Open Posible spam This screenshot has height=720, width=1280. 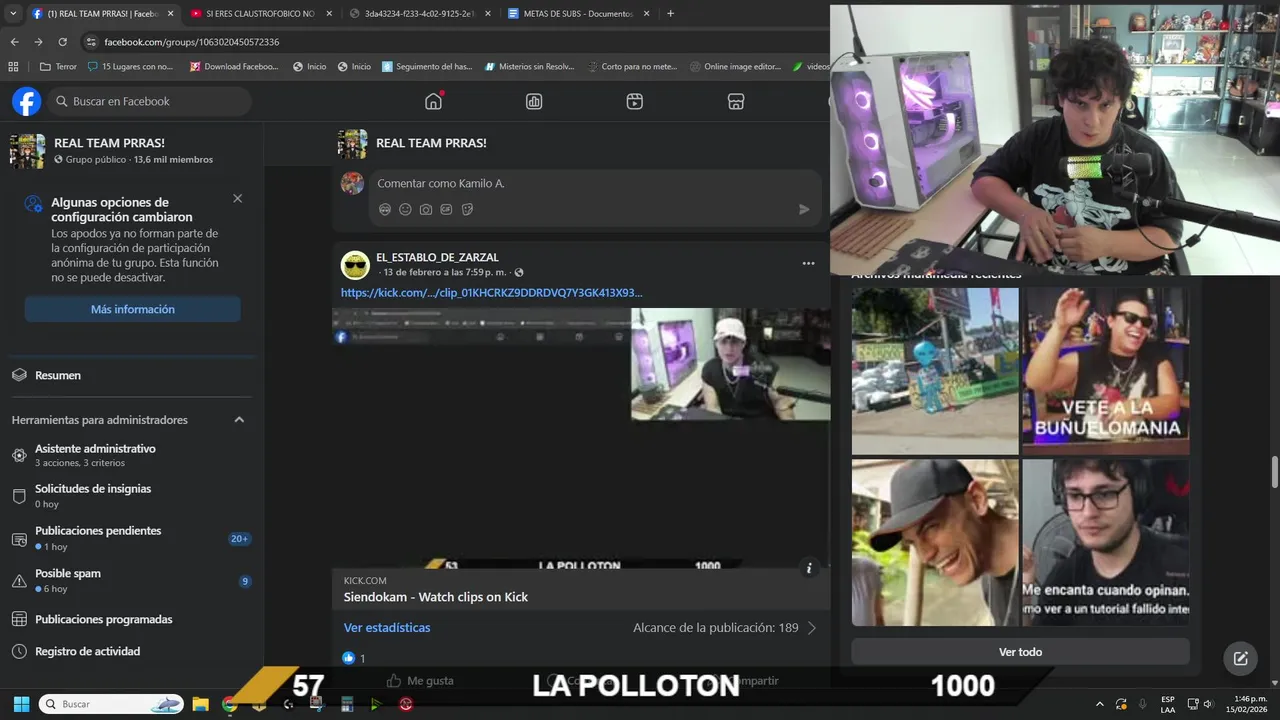[x=131, y=580]
